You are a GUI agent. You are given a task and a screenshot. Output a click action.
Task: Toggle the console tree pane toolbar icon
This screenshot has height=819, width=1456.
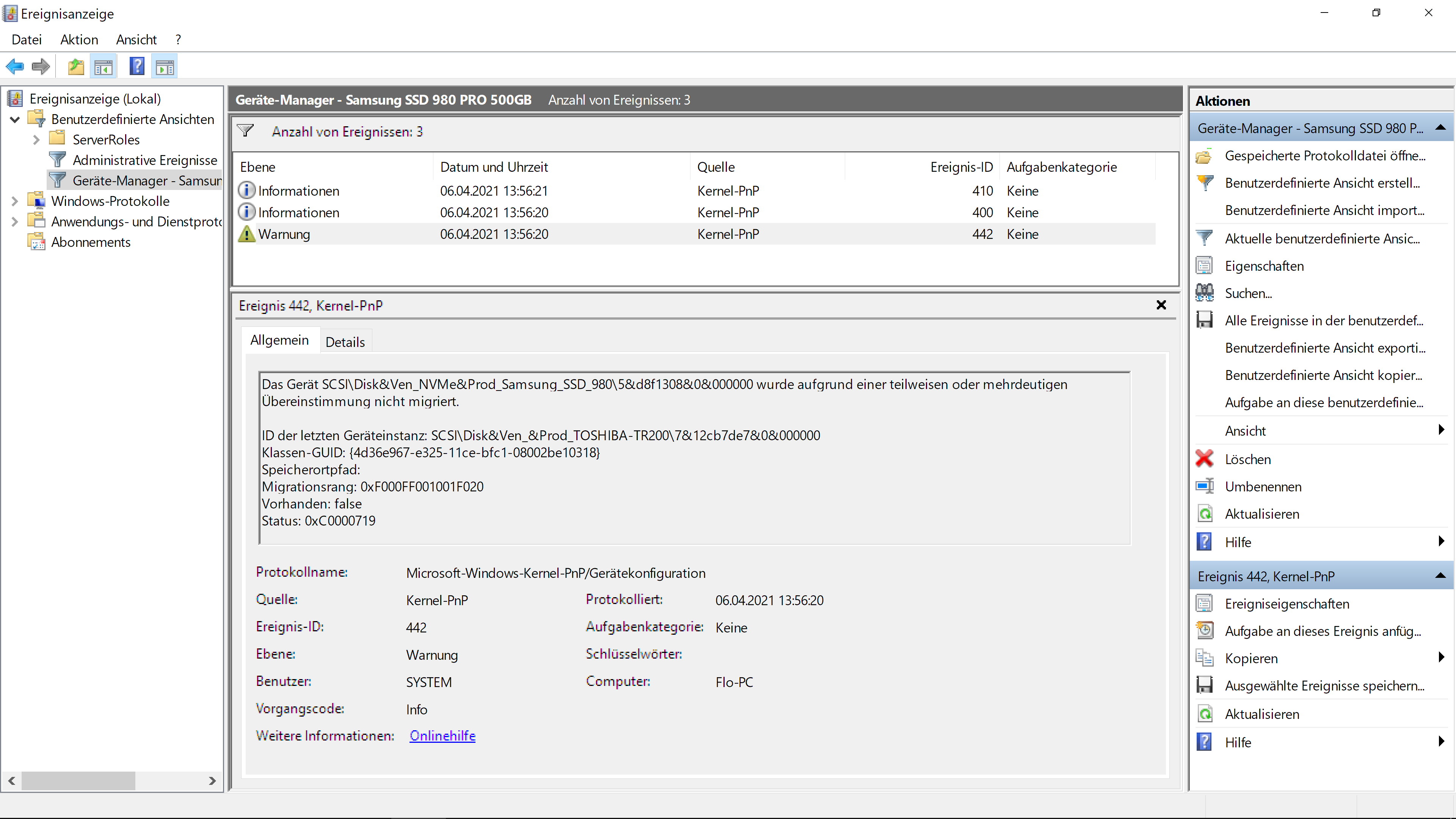pyautogui.click(x=104, y=67)
